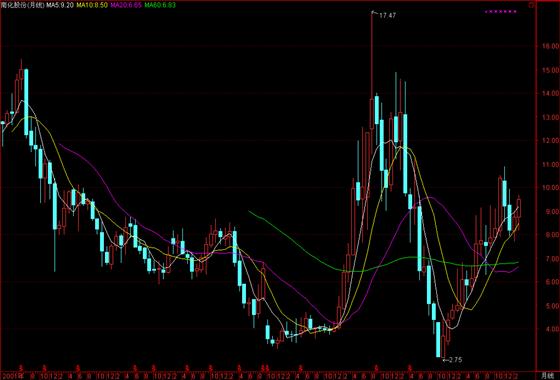Select the cyan candlestick at 2.75 low
This screenshot has height=380, width=560.
point(438,339)
